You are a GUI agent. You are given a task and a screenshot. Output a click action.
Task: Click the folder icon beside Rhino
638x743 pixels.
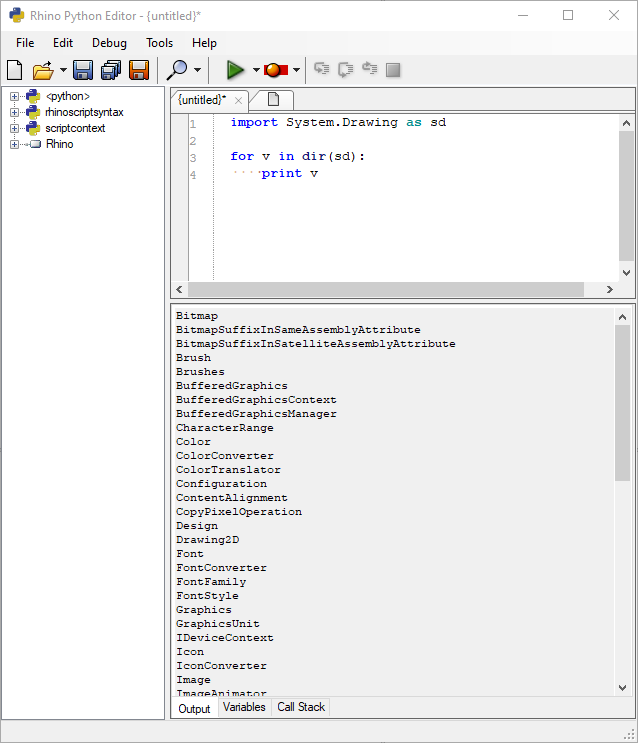pyautogui.click(x=35, y=145)
